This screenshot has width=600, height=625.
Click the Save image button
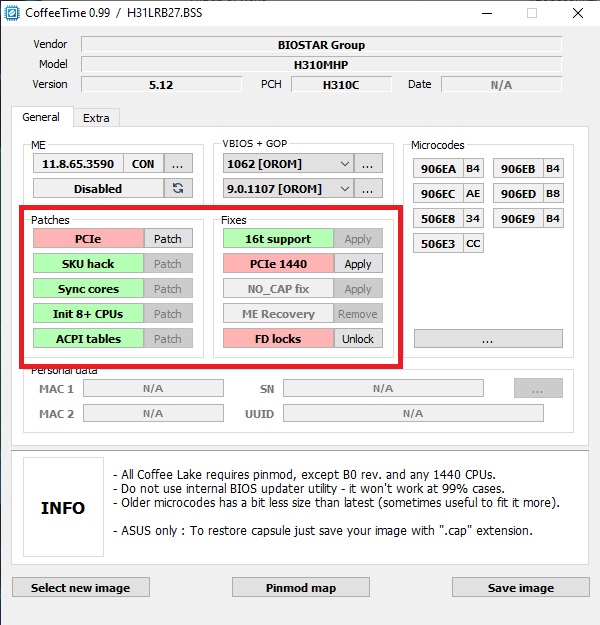(521, 587)
